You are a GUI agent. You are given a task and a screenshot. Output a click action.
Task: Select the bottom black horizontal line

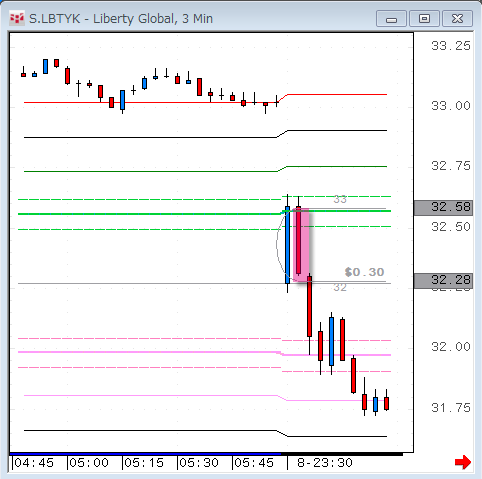[x=150, y=430]
